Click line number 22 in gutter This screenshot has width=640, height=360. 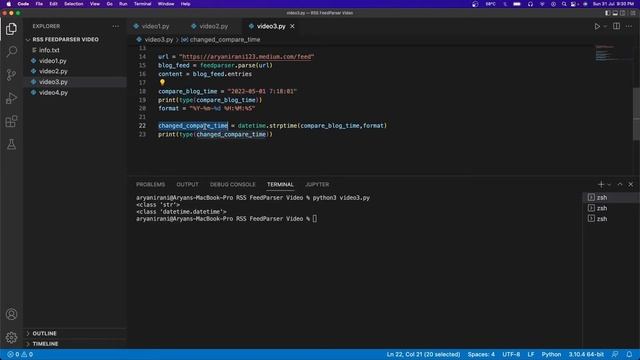click(142, 126)
